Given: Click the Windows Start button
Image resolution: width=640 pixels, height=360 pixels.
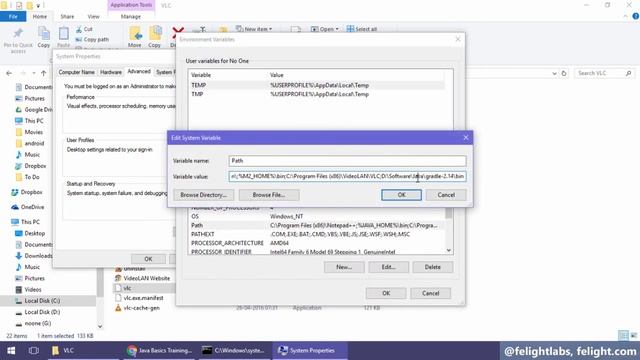Looking at the screenshot, I should point(11,351).
